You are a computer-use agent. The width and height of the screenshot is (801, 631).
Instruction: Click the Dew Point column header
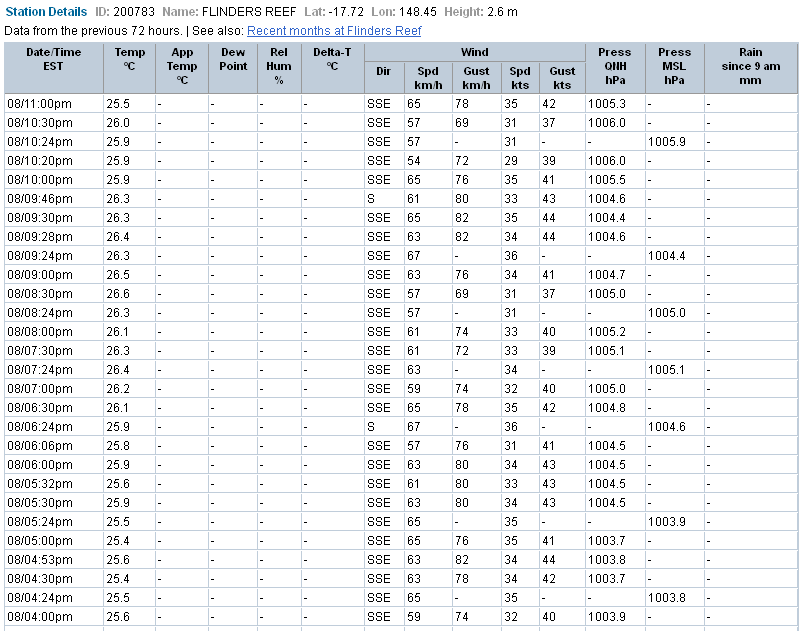click(232, 67)
